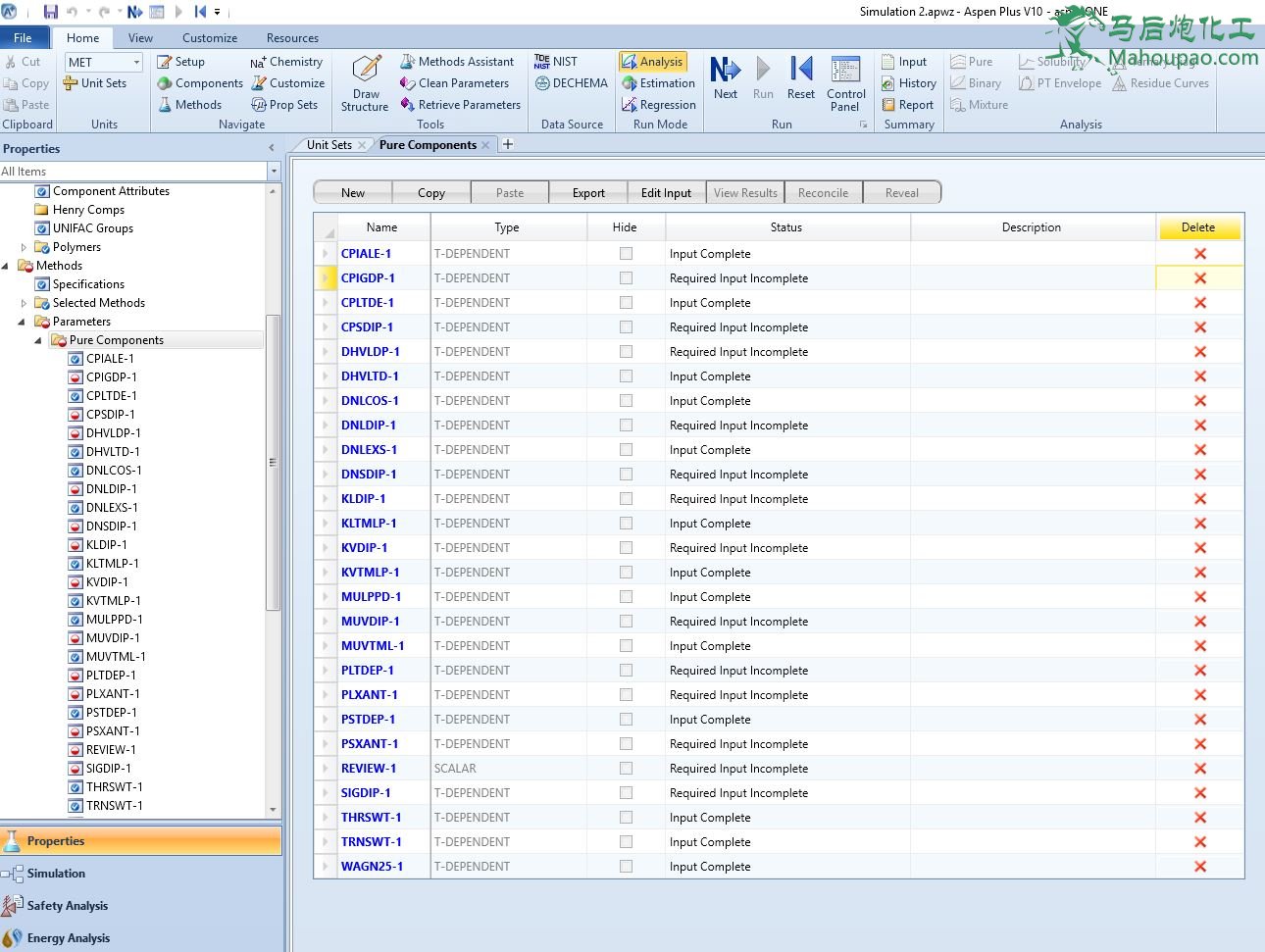The height and width of the screenshot is (952, 1265).
Task: Collapse the Pure Components tree node
Action: pos(39,340)
